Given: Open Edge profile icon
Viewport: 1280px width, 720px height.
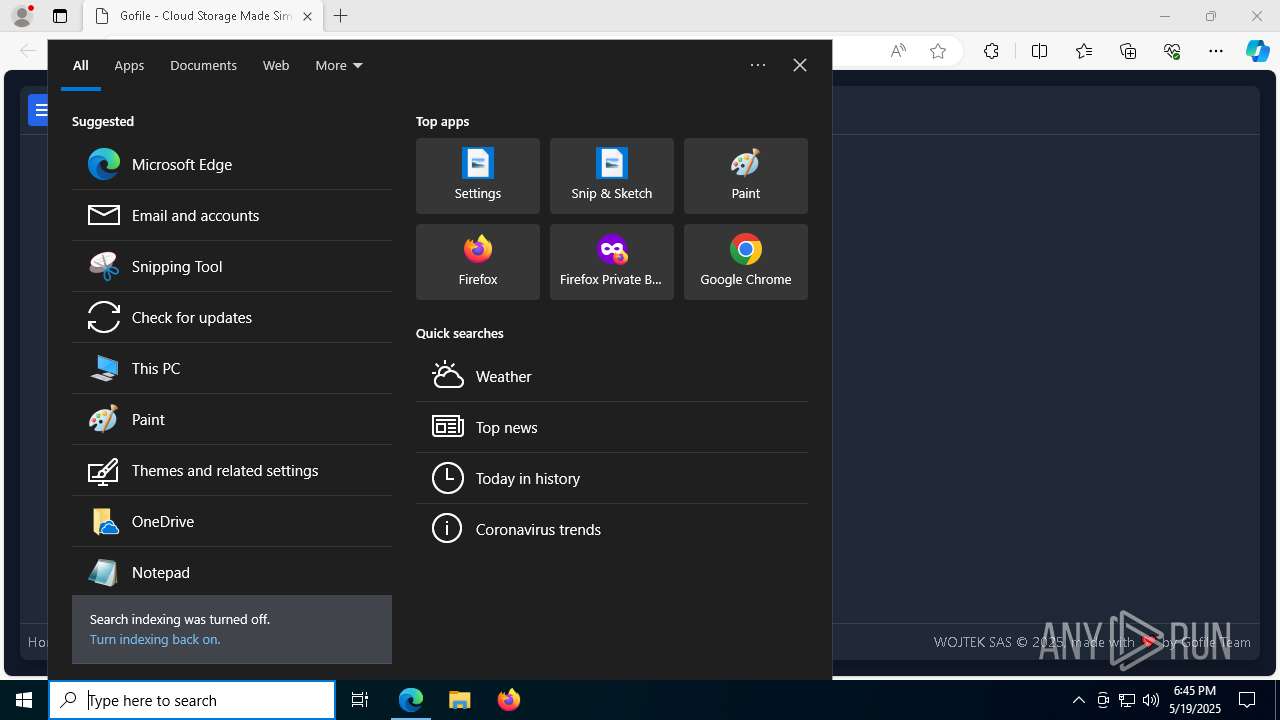Looking at the screenshot, I should click(22, 16).
